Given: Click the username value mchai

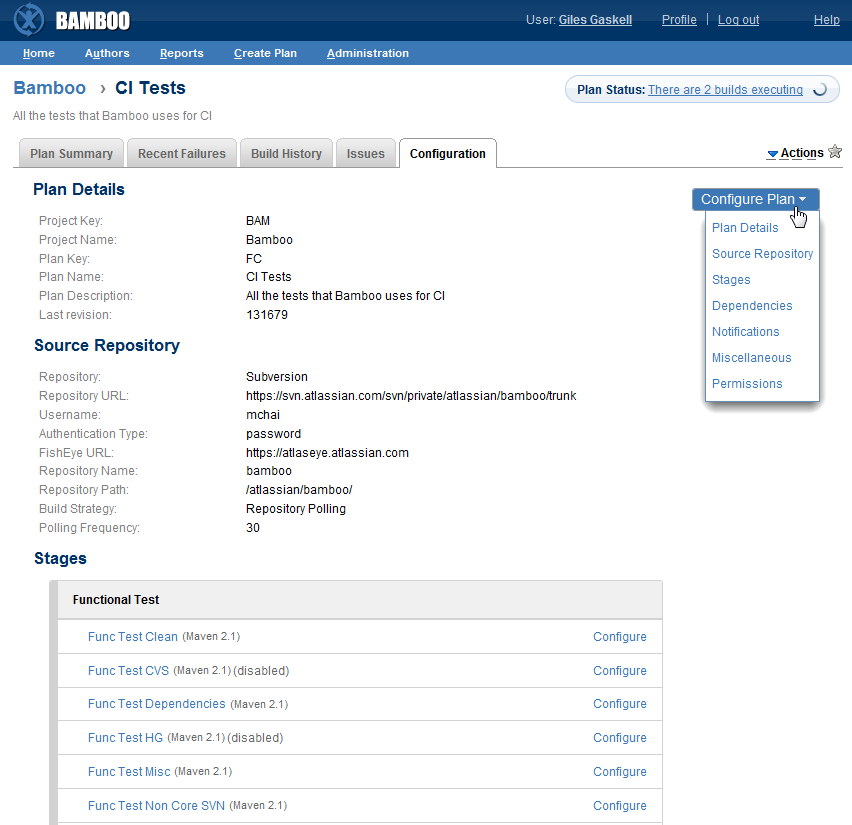Looking at the screenshot, I should 263,415.
